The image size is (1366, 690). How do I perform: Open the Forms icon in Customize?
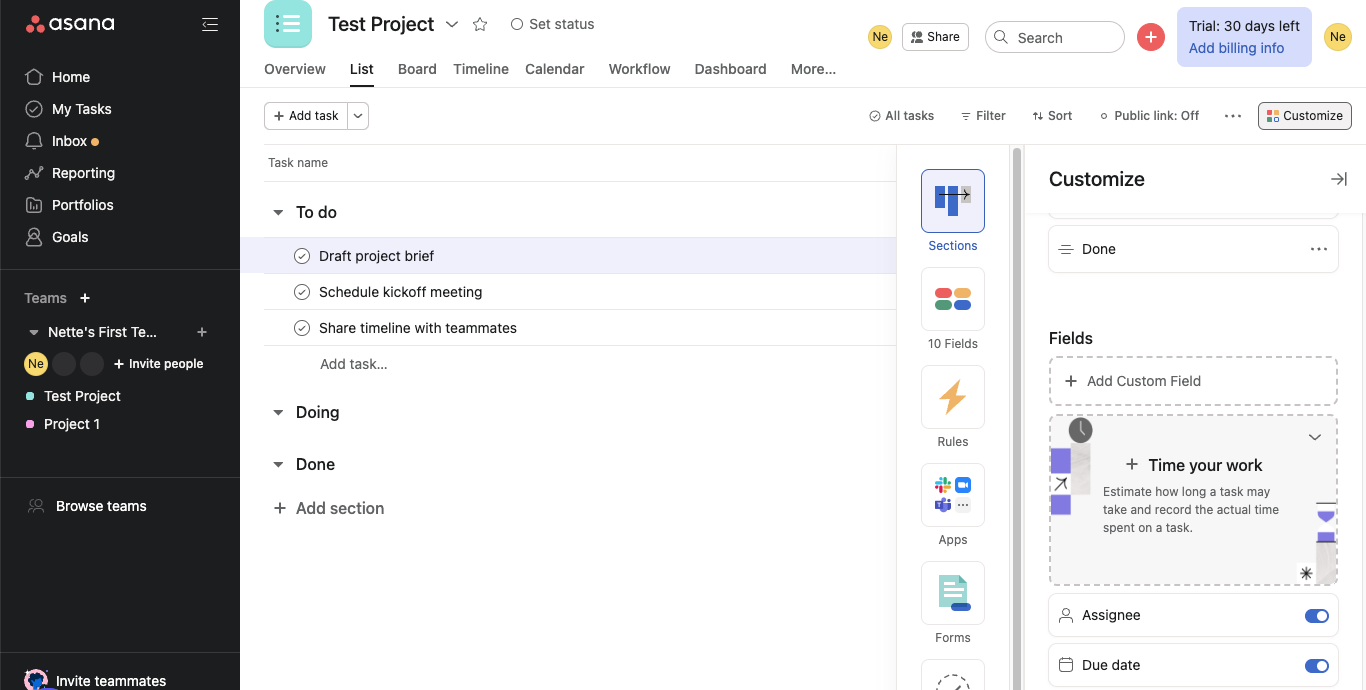pyautogui.click(x=952, y=593)
